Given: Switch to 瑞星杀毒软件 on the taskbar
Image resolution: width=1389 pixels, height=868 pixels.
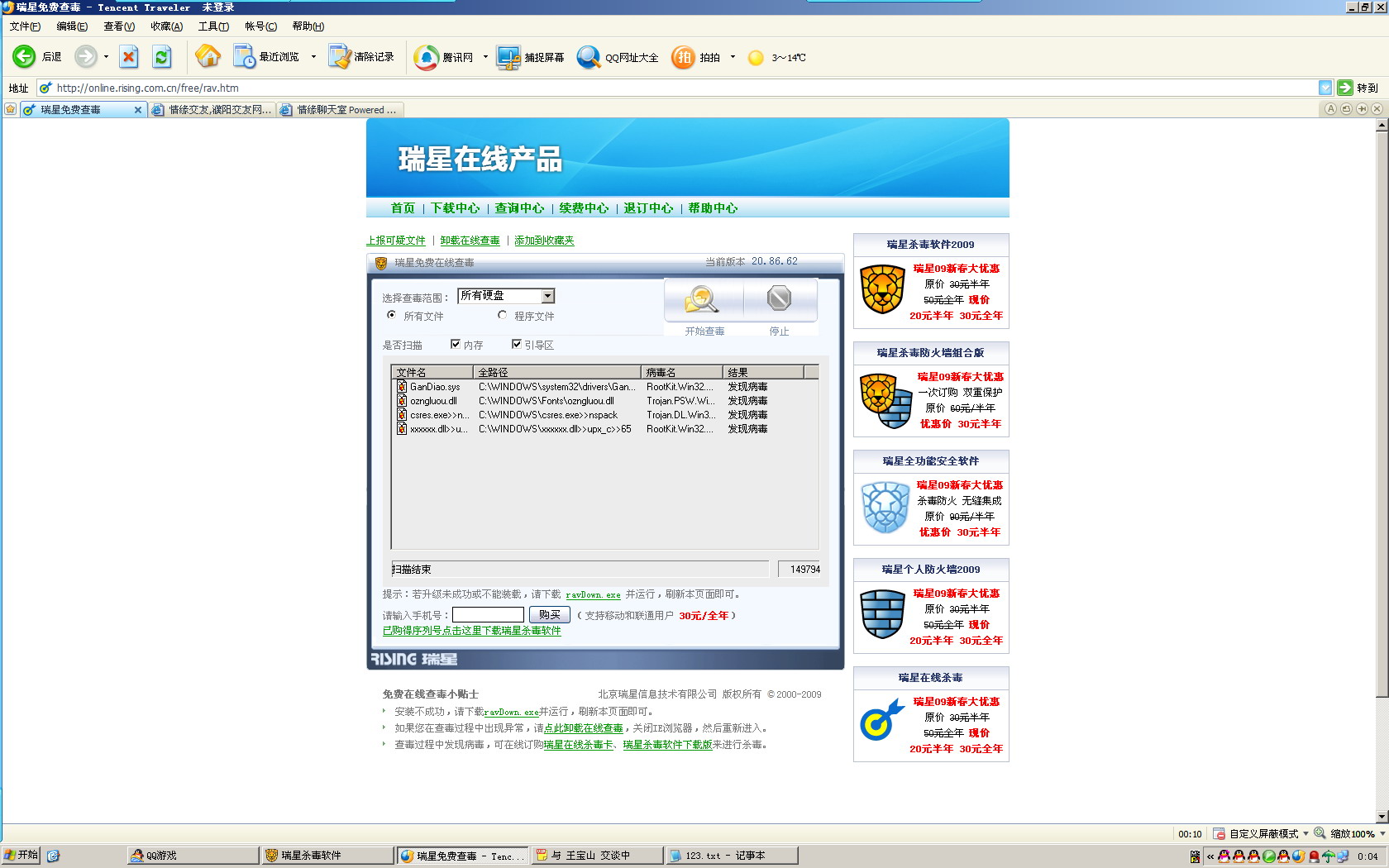Looking at the screenshot, I should click(x=327, y=856).
